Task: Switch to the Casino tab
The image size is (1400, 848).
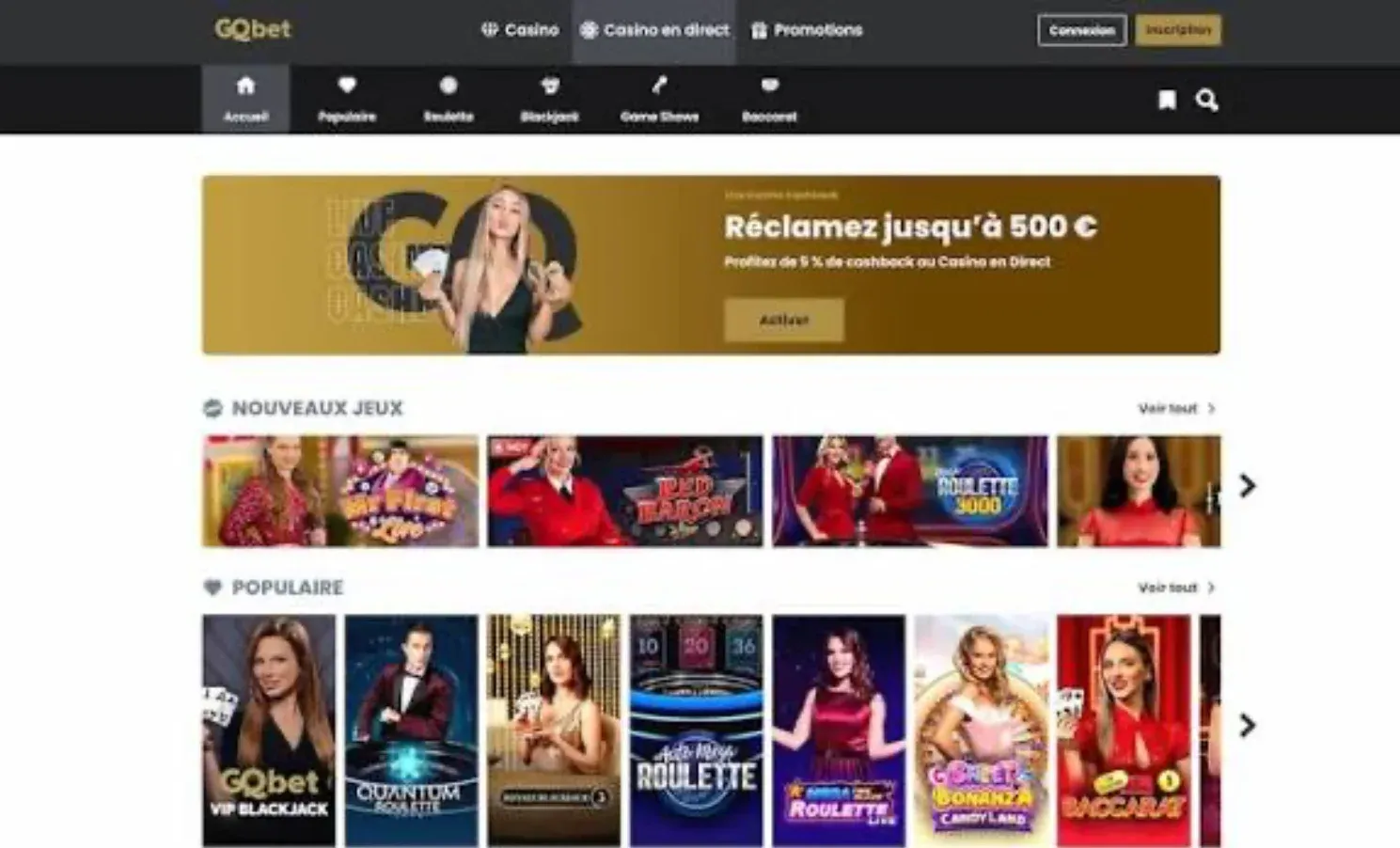Action: 520,30
